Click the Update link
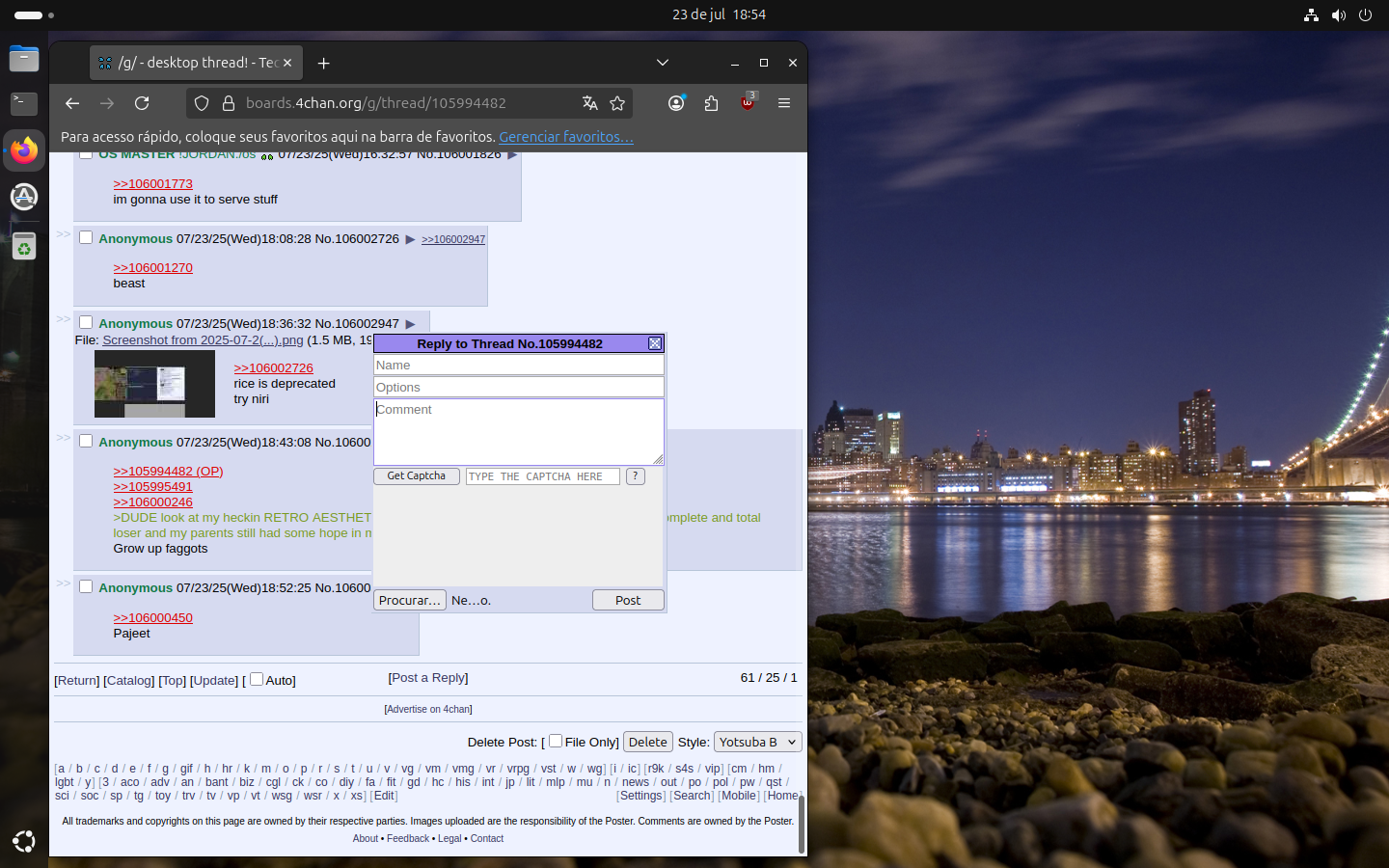This screenshot has width=1389, height=868. [x=214, y=681]
